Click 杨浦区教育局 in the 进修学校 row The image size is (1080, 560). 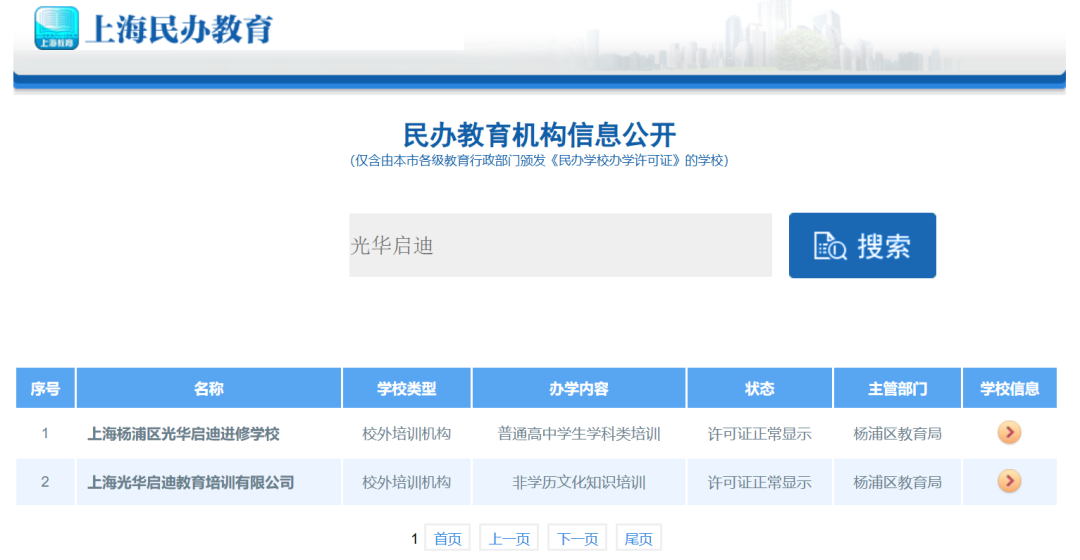897,434
